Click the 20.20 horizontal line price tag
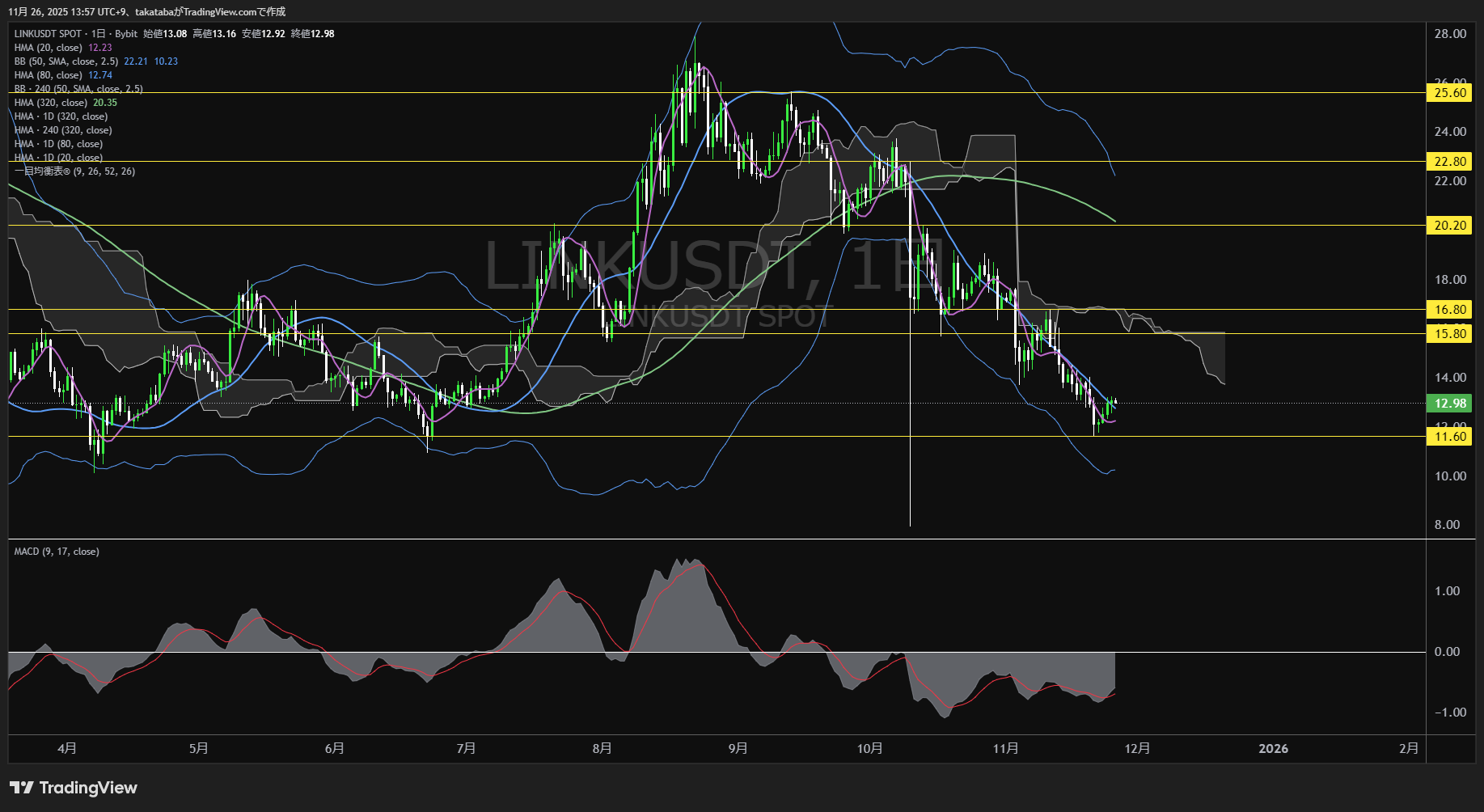Viewport: 1484px width, 812px height. coord(1450,226)
